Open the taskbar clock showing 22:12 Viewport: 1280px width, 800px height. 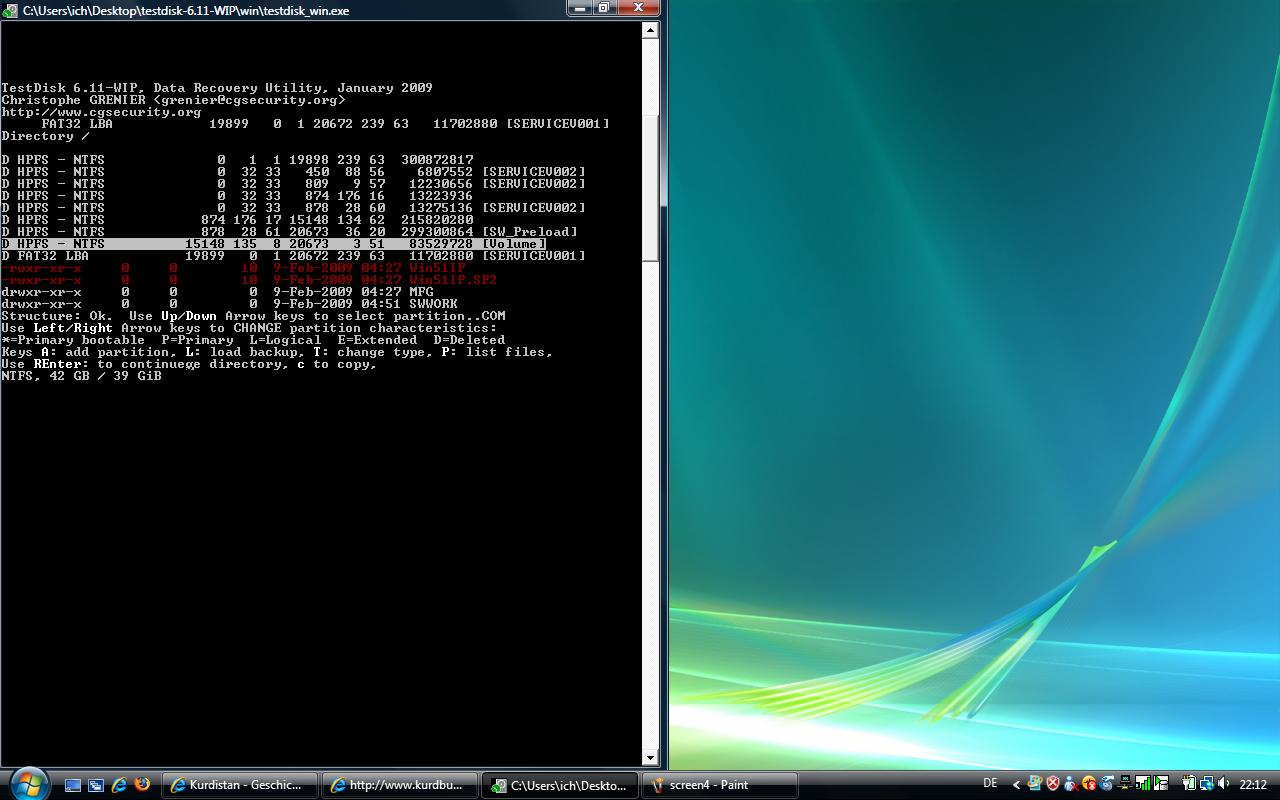1252,785
